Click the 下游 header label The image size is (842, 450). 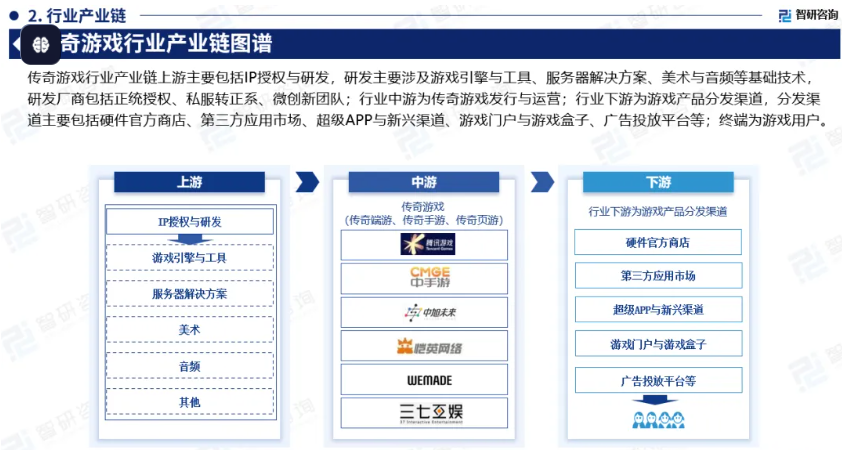click(658, 182)
